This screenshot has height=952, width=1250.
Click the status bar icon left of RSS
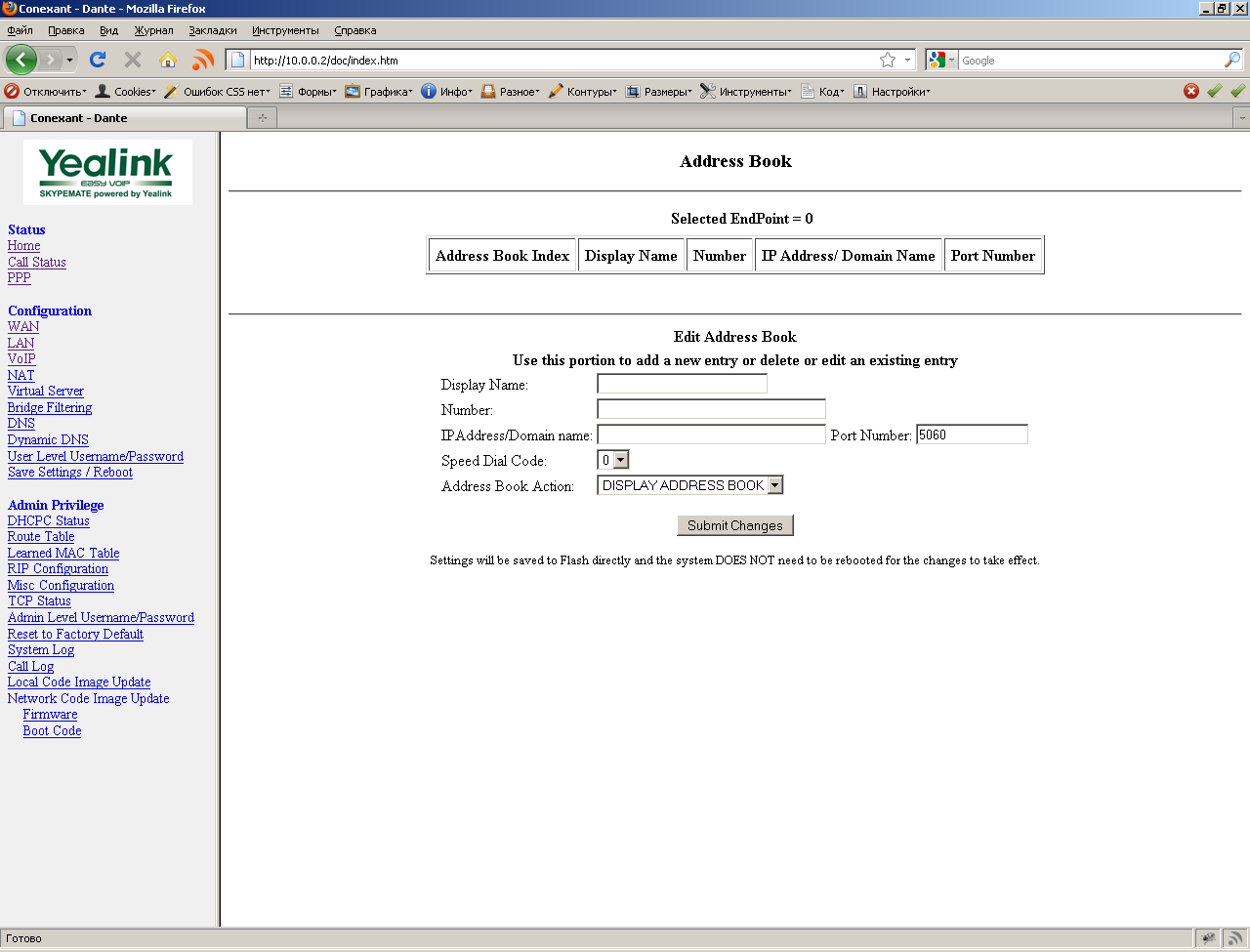pos(1209,938)
